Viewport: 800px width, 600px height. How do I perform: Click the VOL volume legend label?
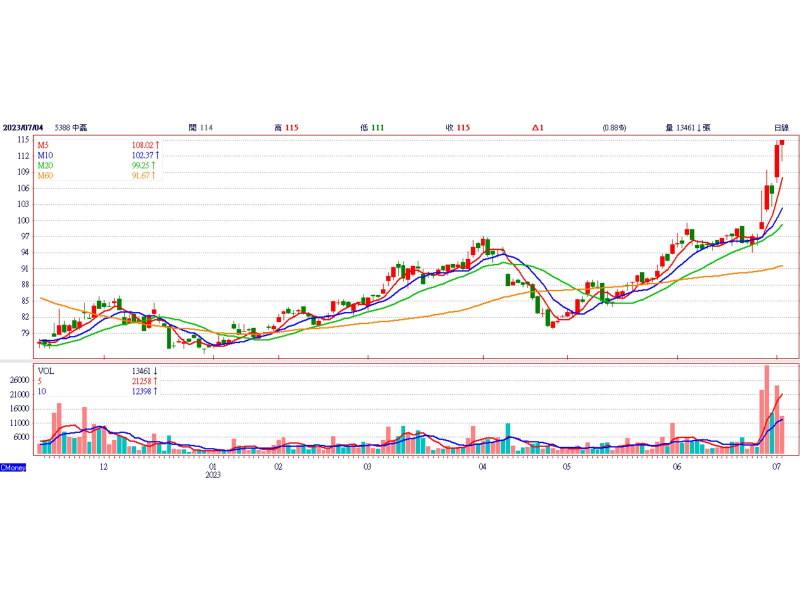tap(46, 370)
